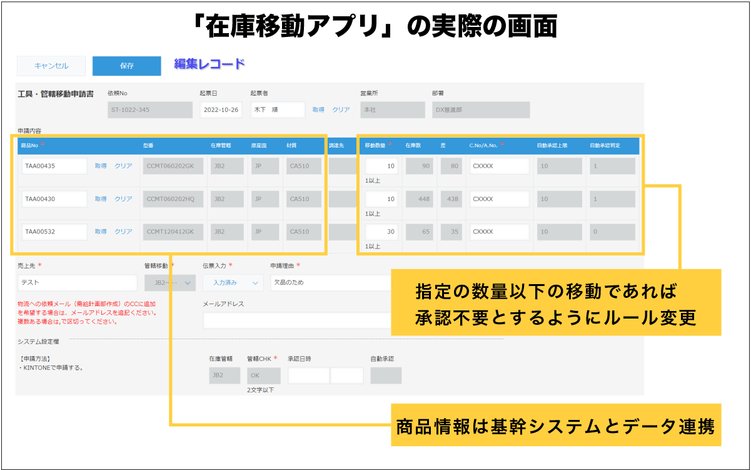Click C.No/A.No. field in second row
Image resolution: width=751 pixels, height=470 pixels.
click(498, 199)
